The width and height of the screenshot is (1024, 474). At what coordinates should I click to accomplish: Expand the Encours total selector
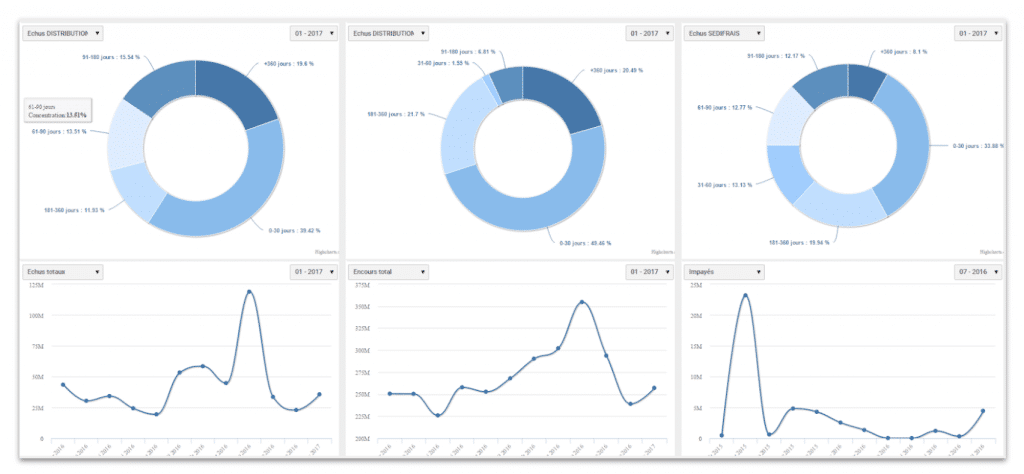[x=389, y=271]
